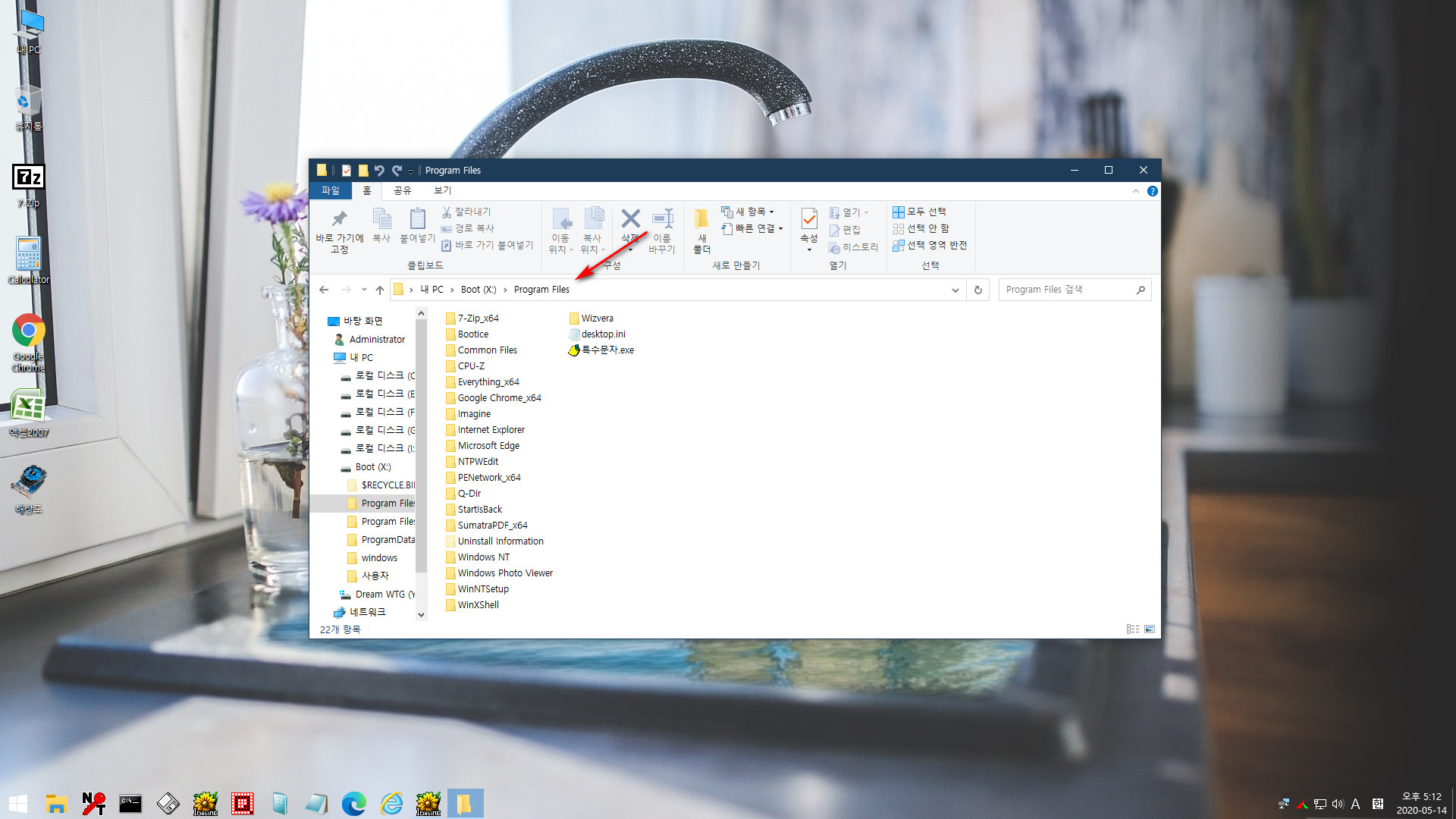This screenshot has width=1456, height=819.
Task: Select the Everything_x64 folder
Action: coord(482,382)
